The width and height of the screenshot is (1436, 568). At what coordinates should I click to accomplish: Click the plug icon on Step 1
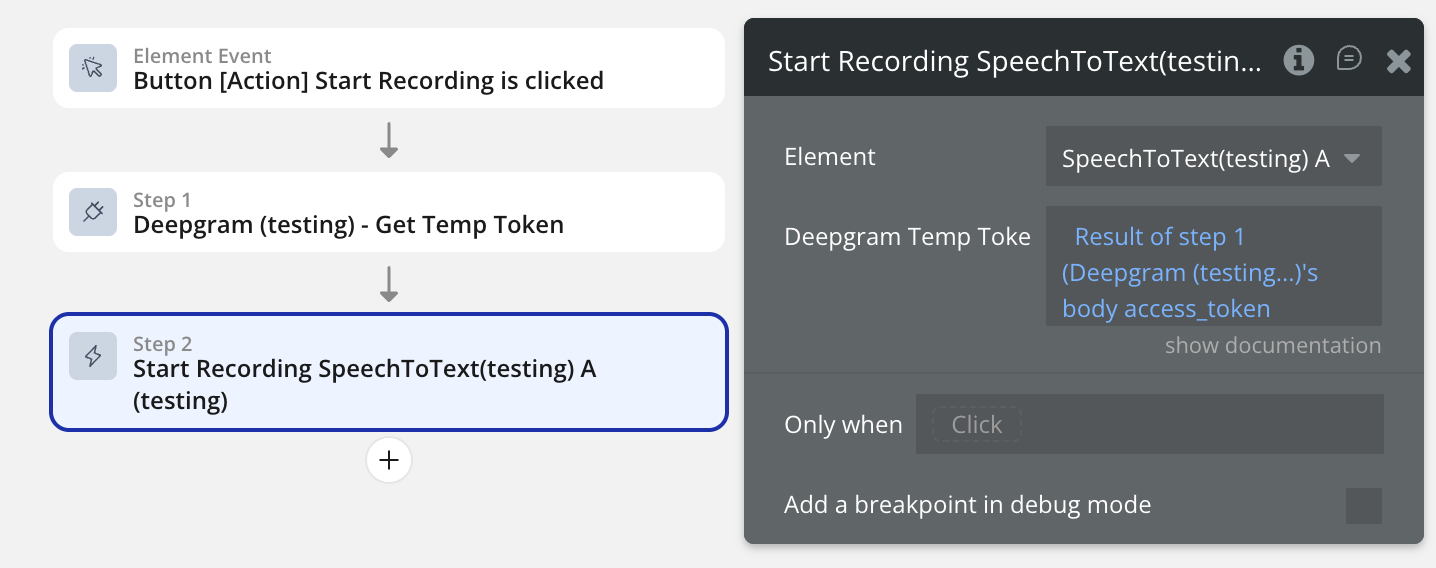pyautogui.click(x=93, y=212)
